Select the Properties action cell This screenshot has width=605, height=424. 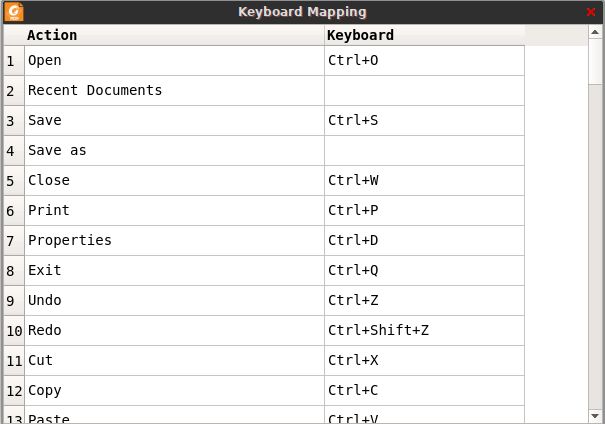point(174,241)
